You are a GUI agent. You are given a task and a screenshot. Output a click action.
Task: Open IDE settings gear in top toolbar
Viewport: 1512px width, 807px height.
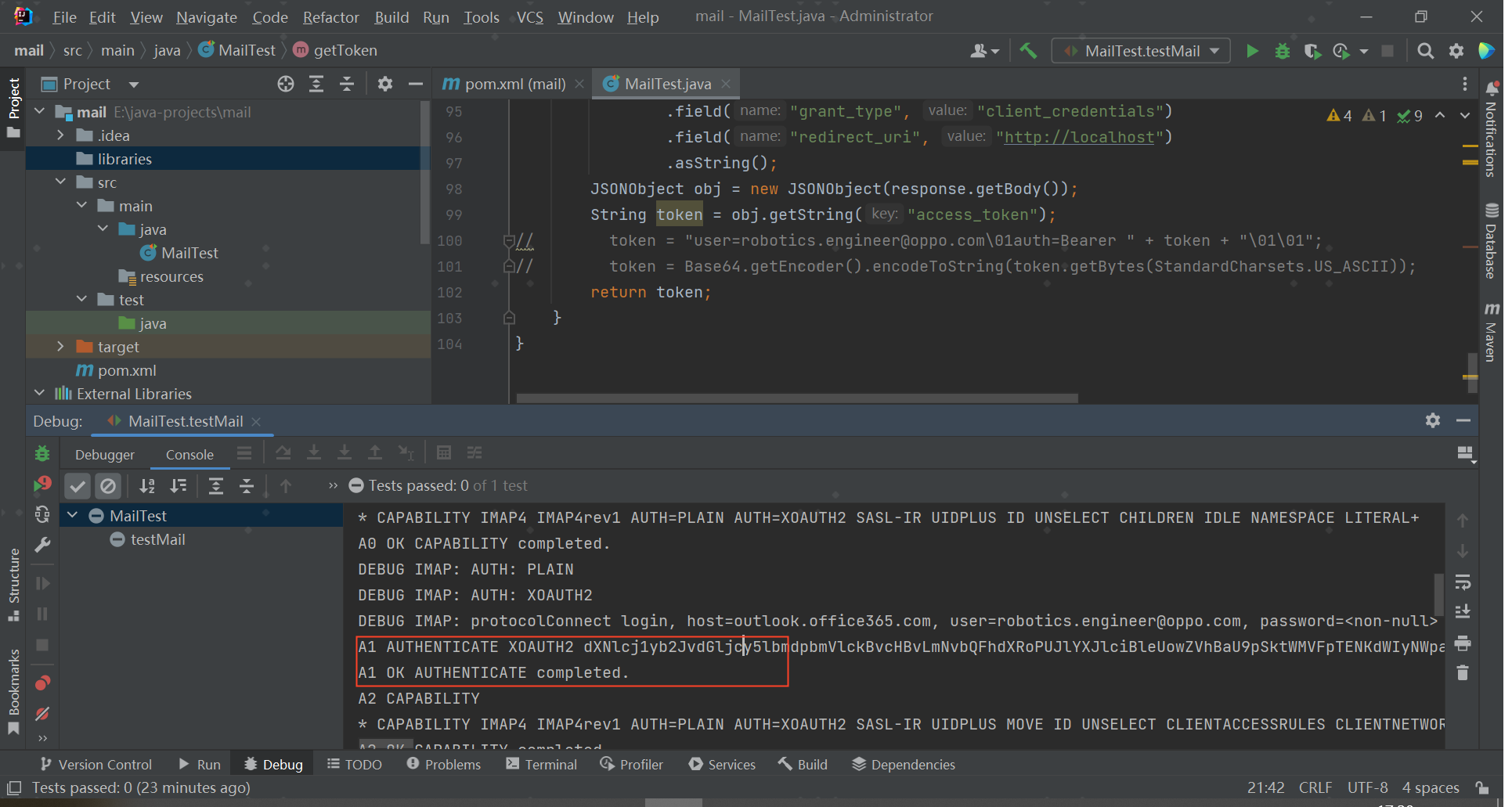[x=1456, y=51]
